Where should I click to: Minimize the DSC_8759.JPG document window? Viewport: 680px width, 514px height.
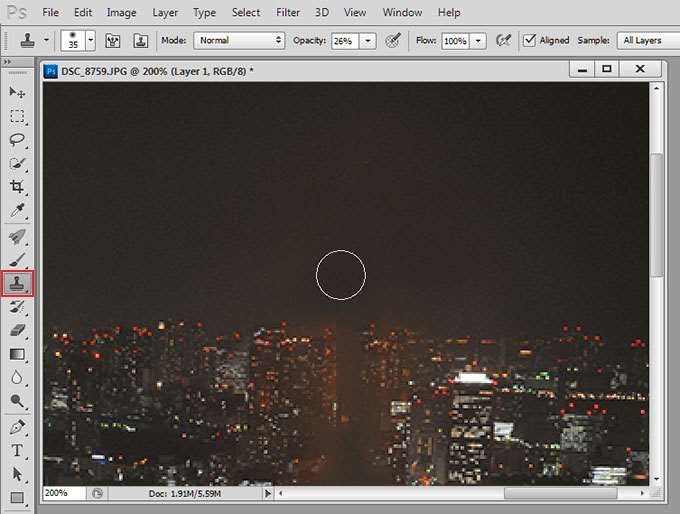pos(582,69)
